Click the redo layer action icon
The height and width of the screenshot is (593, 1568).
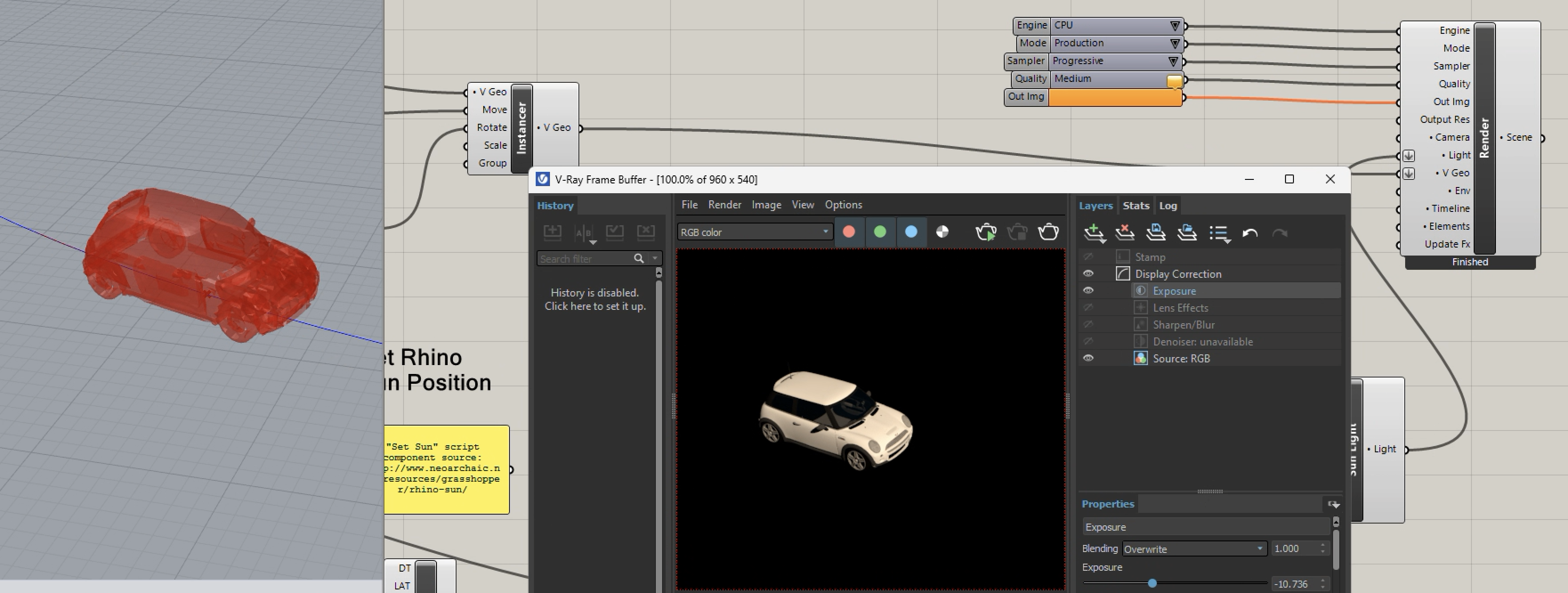1280,233
